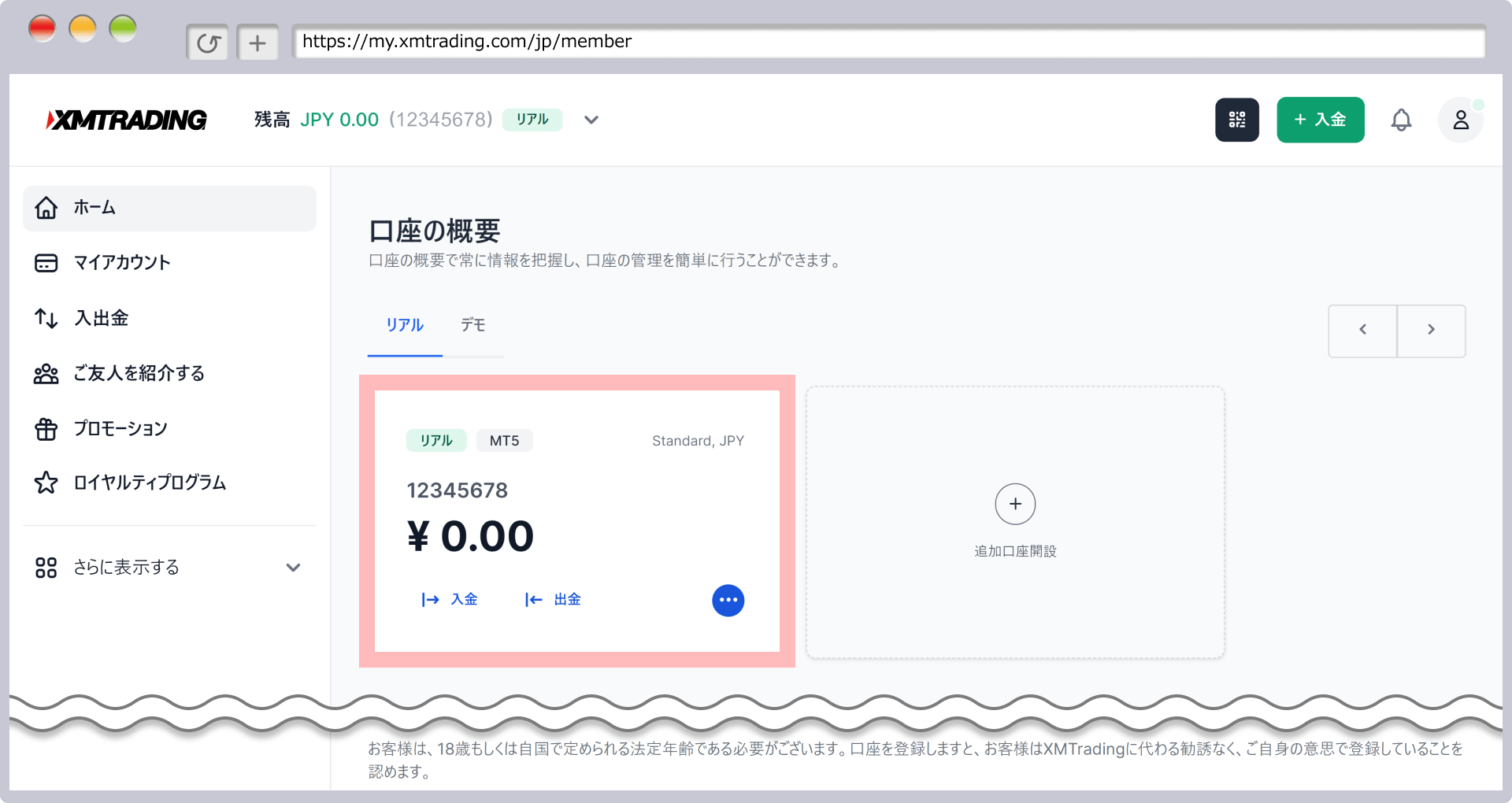Open the notifications bell
The height and width of the screenshot is (803, 1512).
click(x=1401, y=120)
